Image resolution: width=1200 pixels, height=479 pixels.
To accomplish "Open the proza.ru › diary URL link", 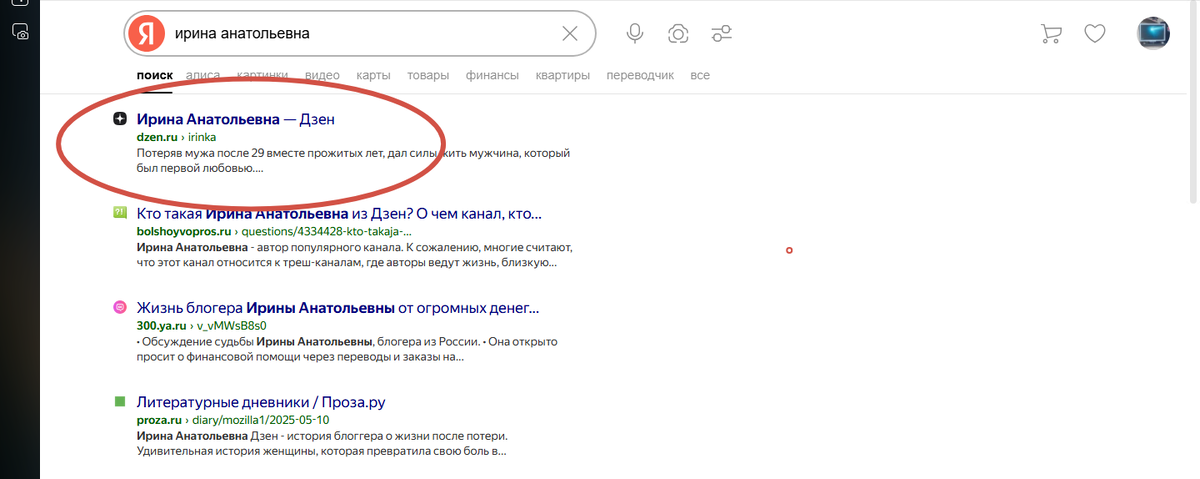I will 233,420.
